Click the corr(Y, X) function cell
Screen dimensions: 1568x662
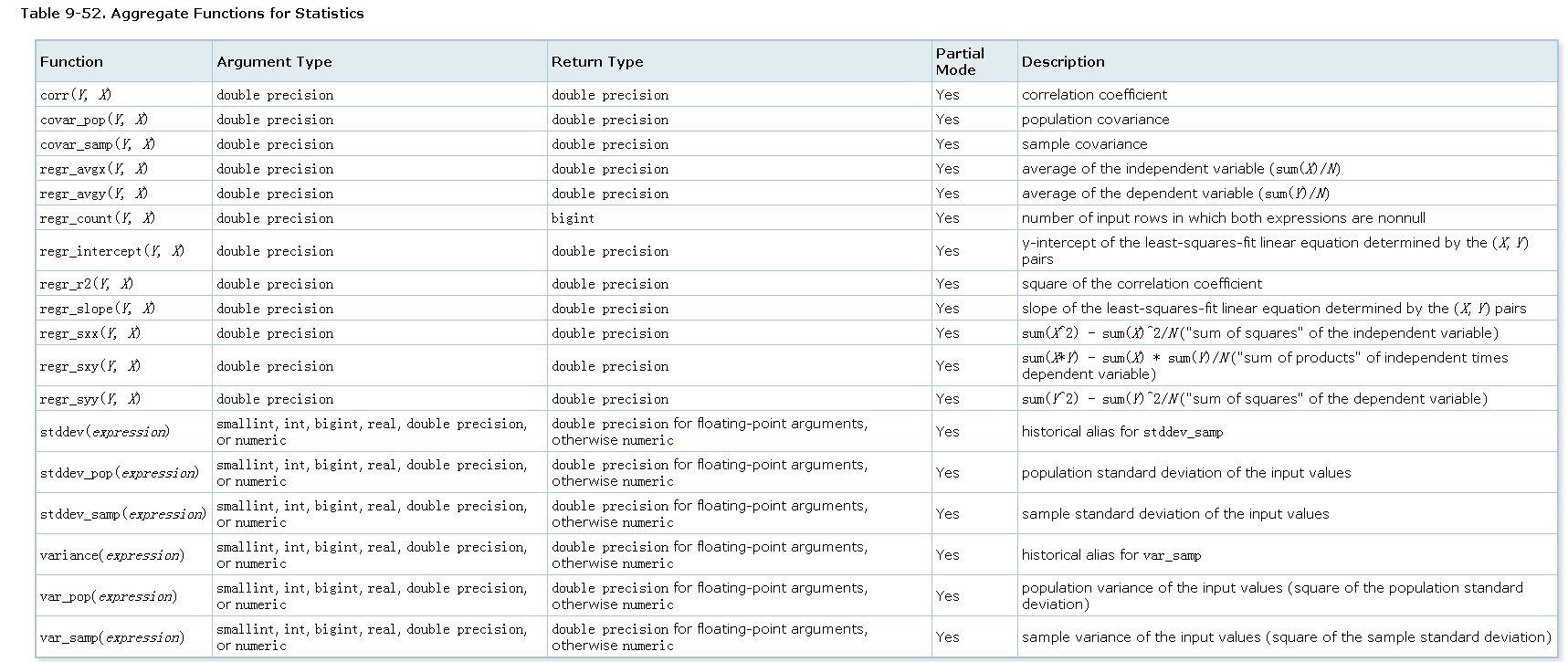point(76,95)
